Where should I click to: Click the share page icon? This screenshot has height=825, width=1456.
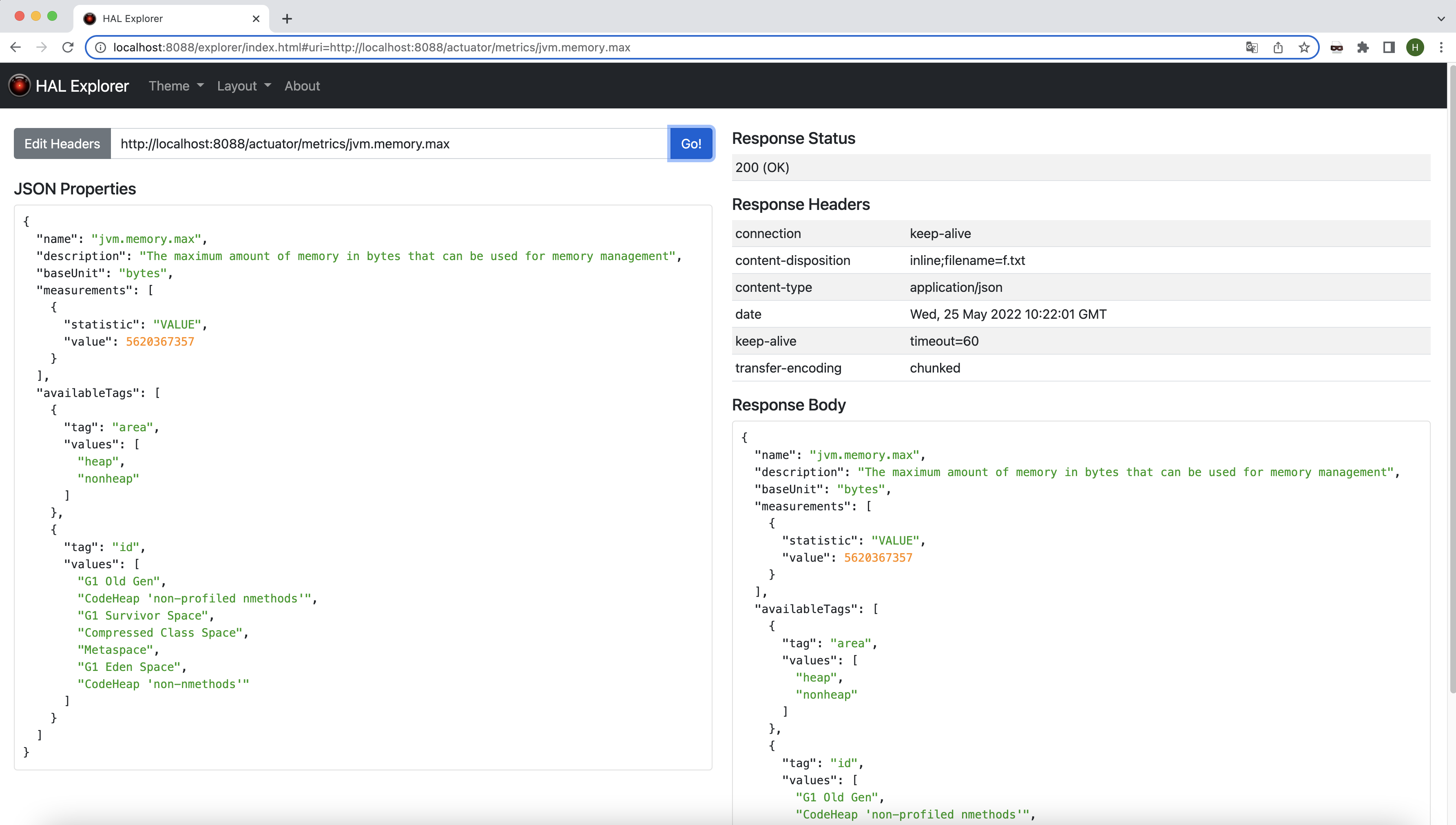coord(1278,47)
